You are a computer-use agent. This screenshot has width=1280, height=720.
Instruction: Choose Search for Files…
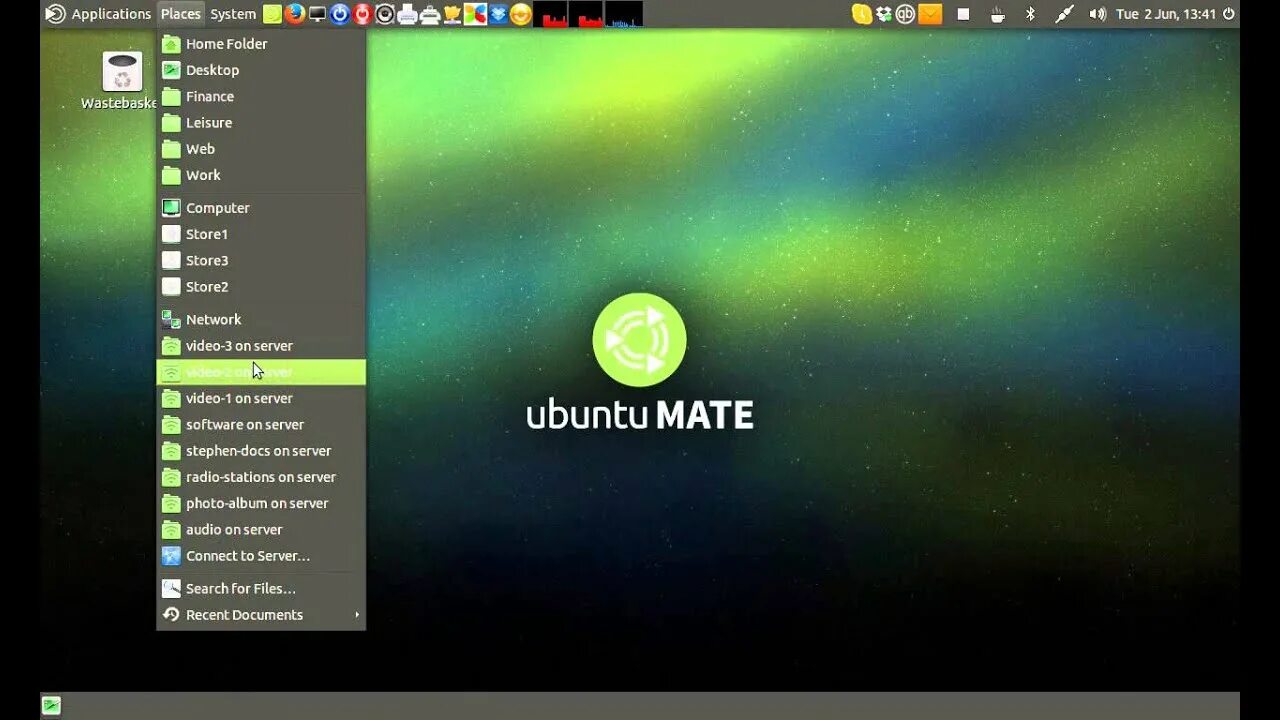pos(261,588)
